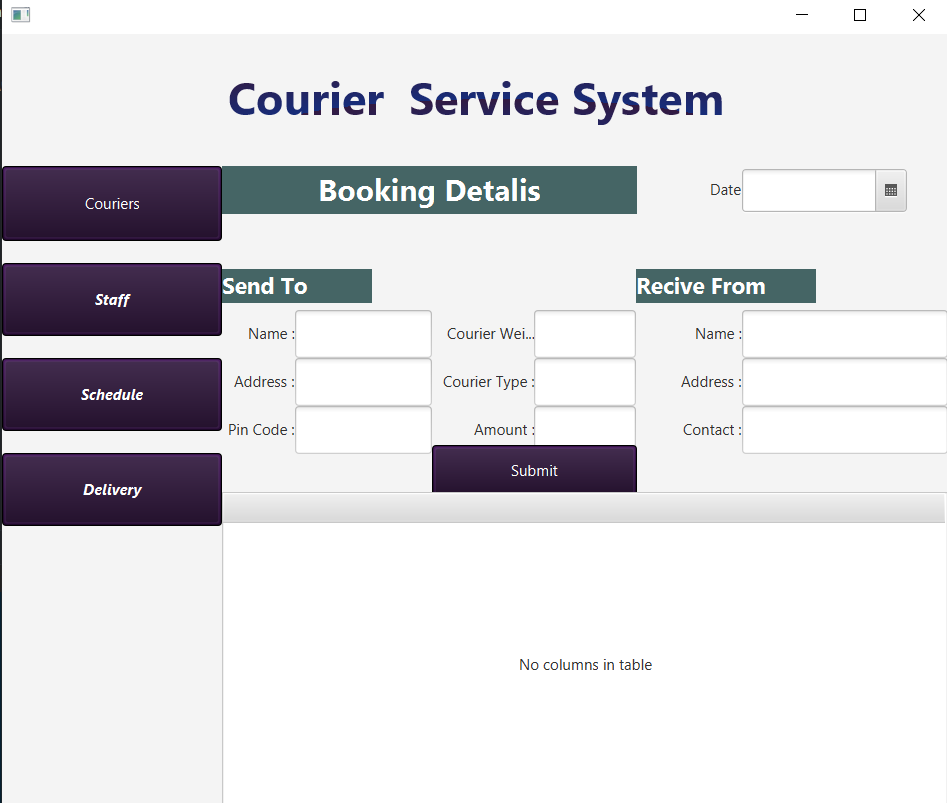The height and width of the screenshot is (803, 947).
Task: Click the Send To Address field
Action: (363, 382)
